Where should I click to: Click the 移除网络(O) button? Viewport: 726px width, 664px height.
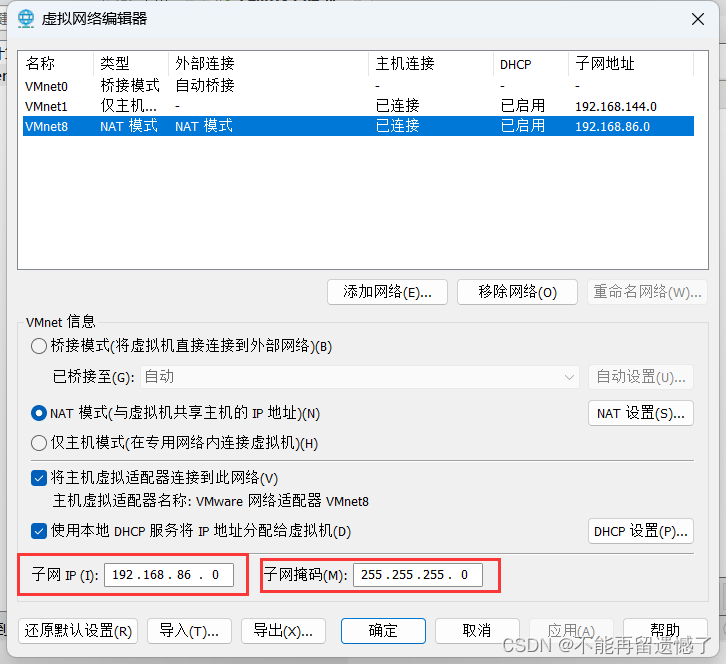point(517,292)
